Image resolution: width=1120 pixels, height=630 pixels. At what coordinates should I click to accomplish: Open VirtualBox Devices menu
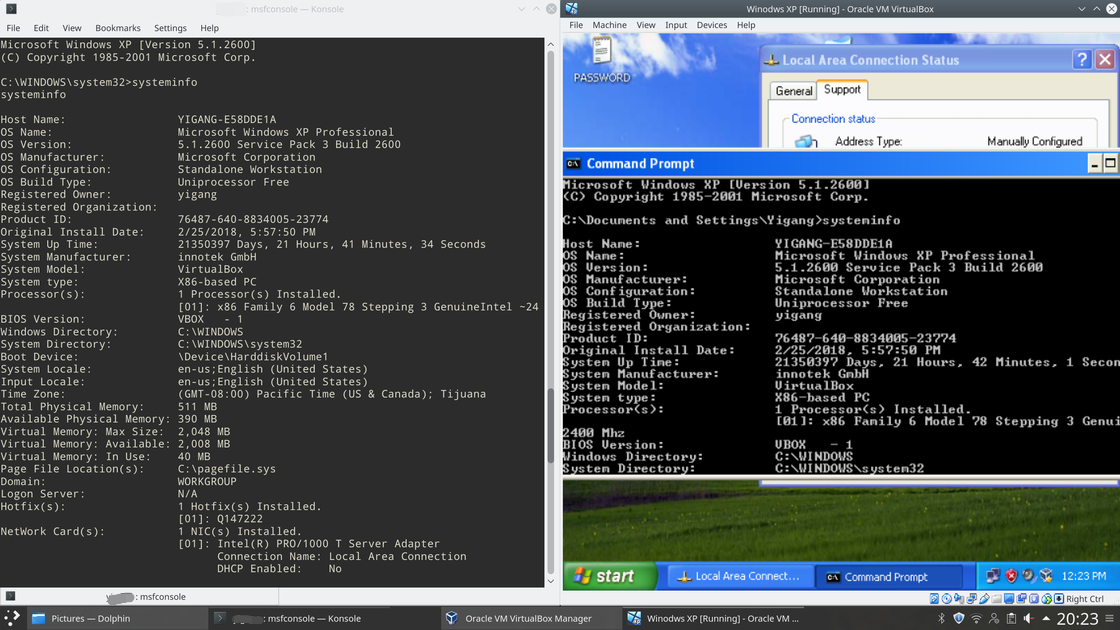[711, 25]
